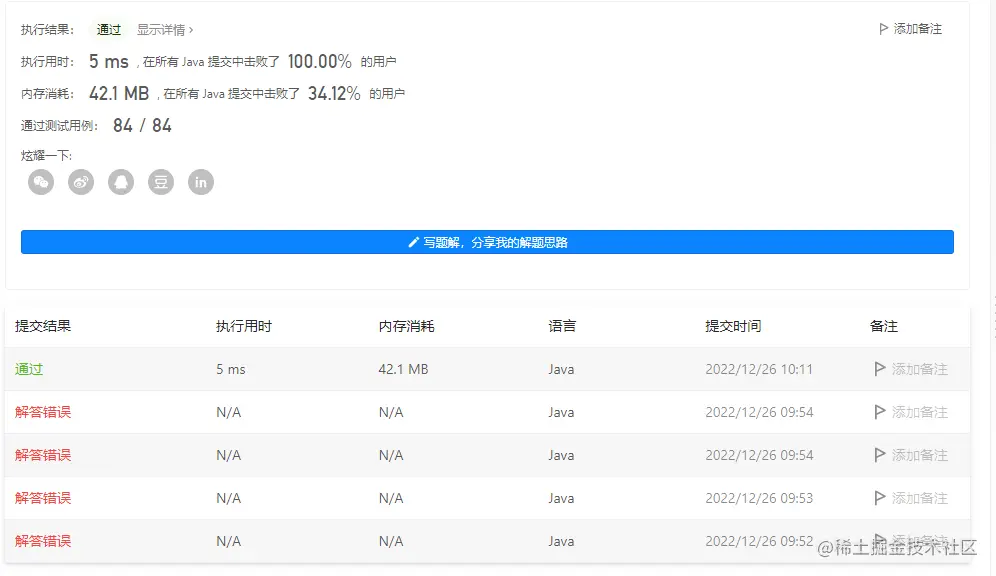
Task: Select the 2022/12/26 10:11 timestamp
Action: pyautogui.click(x=759, y=369)
